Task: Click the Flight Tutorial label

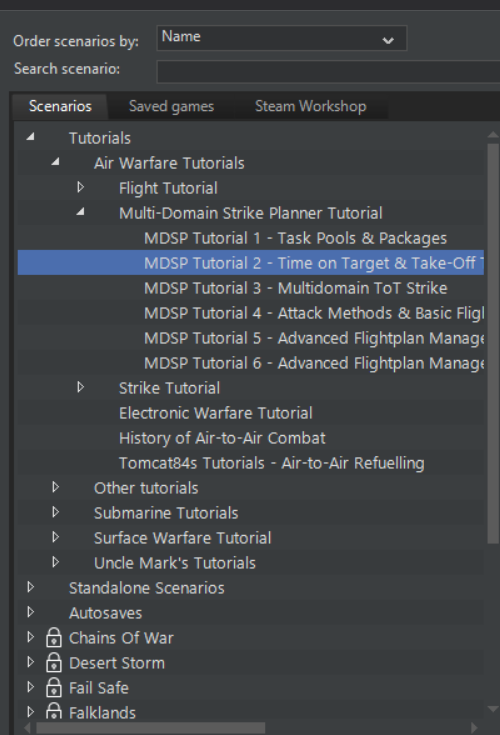Action: tap(168, 188)
